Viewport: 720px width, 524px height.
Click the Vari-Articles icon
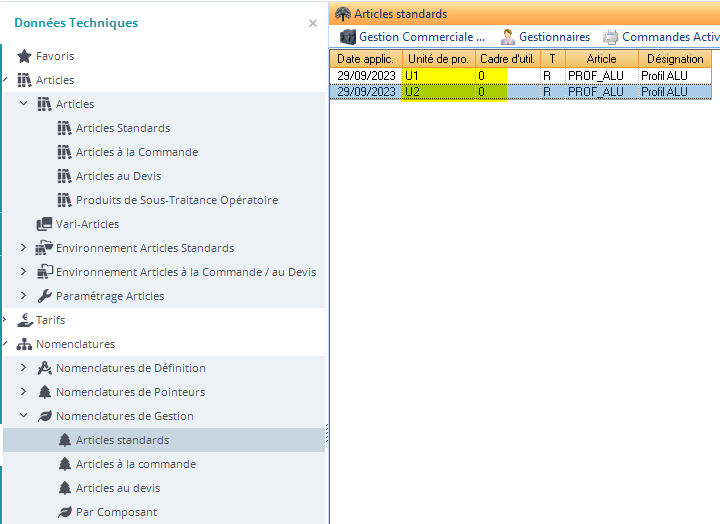point(44,224)
